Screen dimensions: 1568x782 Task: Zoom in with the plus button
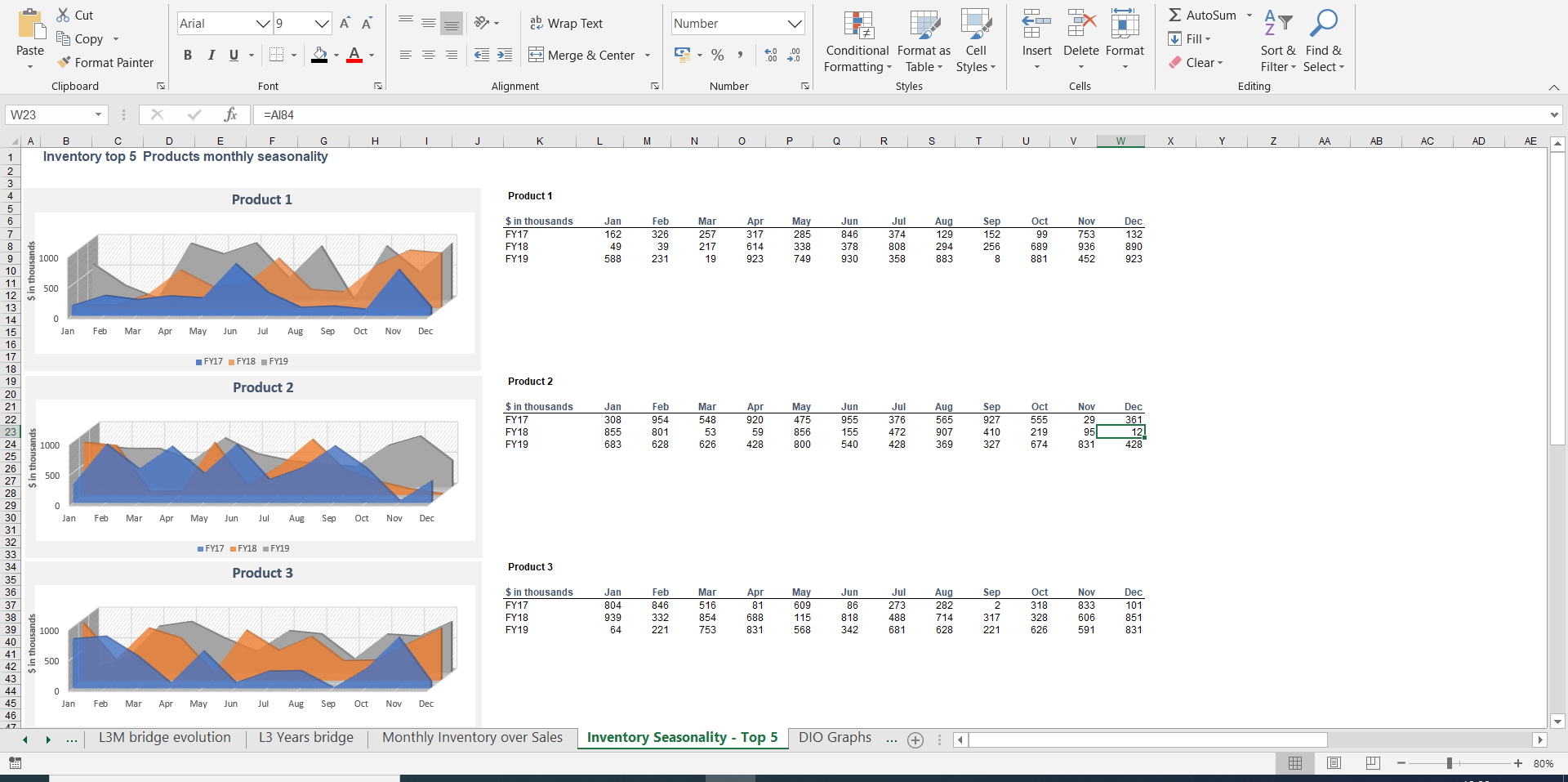[1518, 763]
